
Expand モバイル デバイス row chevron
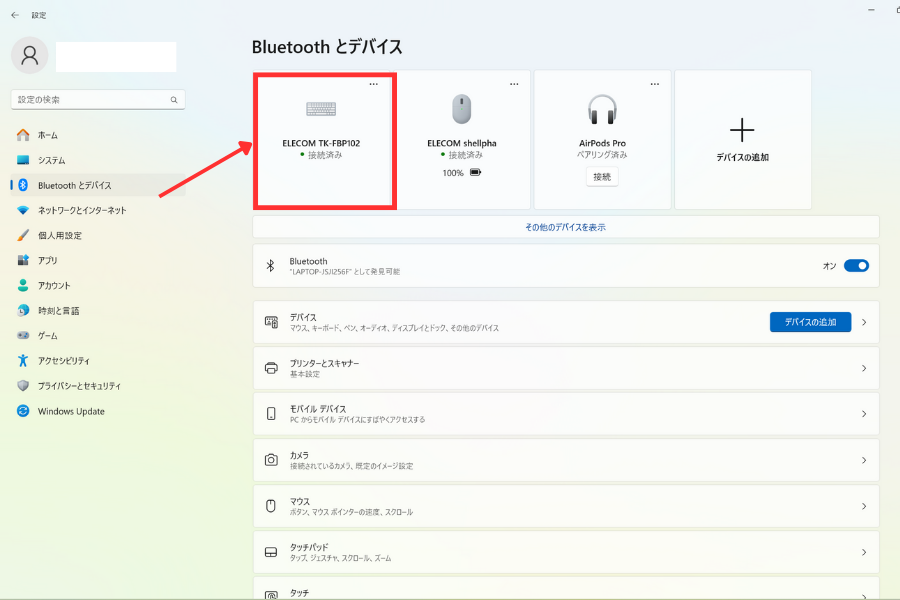[864, 414]
